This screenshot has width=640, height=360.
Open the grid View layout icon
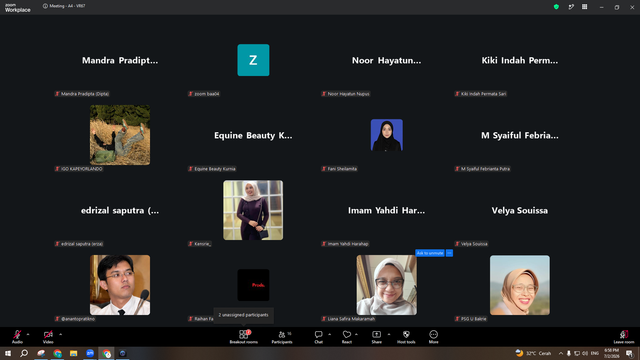[584, 7]
